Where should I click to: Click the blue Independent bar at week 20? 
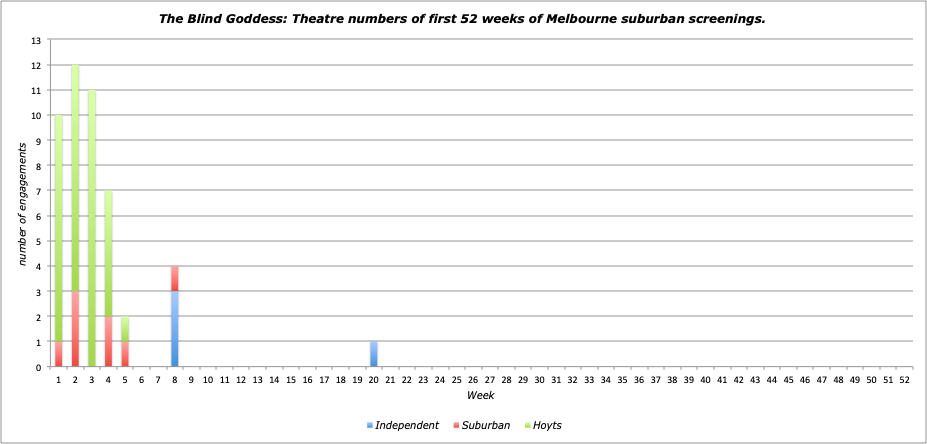coord(373,354)
